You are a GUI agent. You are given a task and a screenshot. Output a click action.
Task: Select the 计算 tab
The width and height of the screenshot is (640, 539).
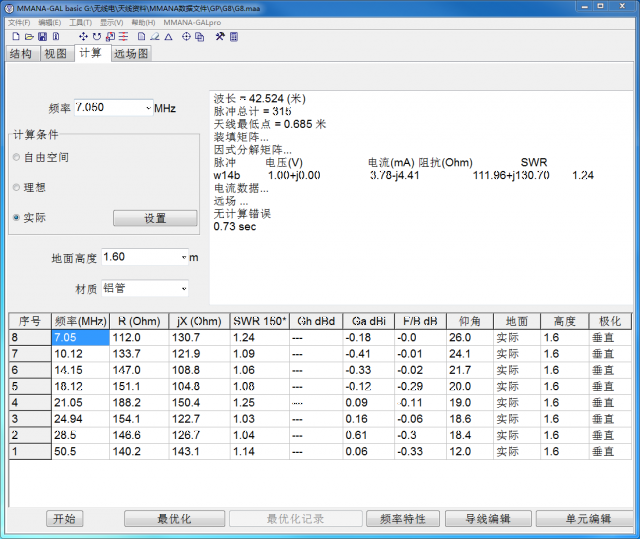(92, 53)
